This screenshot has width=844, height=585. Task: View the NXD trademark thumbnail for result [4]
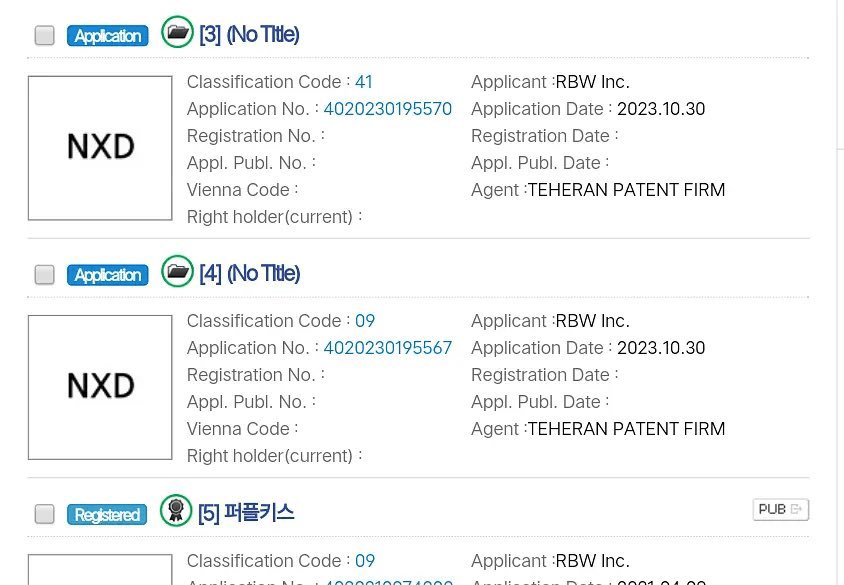pyautogui.click(x=100, y=387)
